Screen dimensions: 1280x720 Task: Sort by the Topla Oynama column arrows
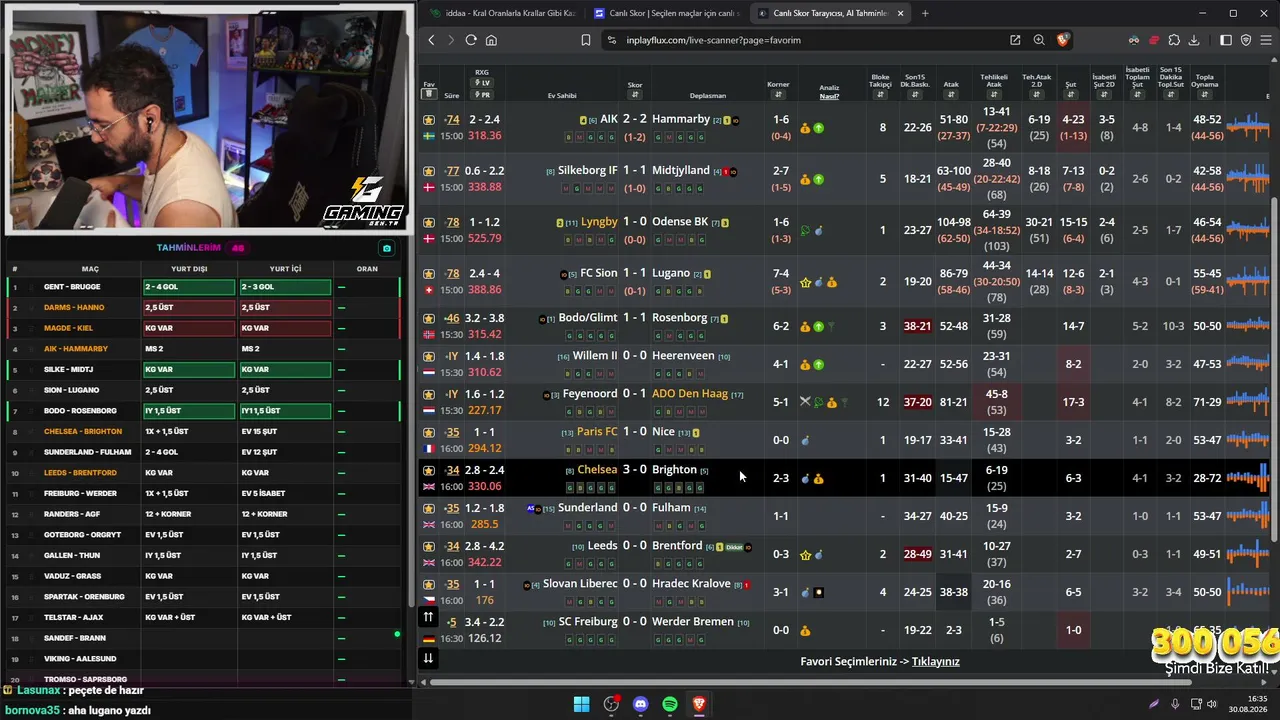click(x=1205, y=95)
